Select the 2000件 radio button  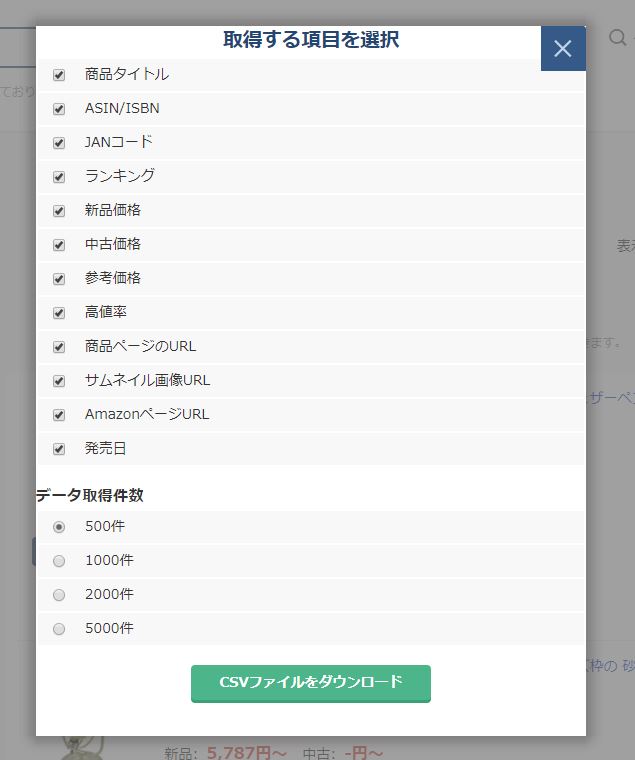(59, 595)
